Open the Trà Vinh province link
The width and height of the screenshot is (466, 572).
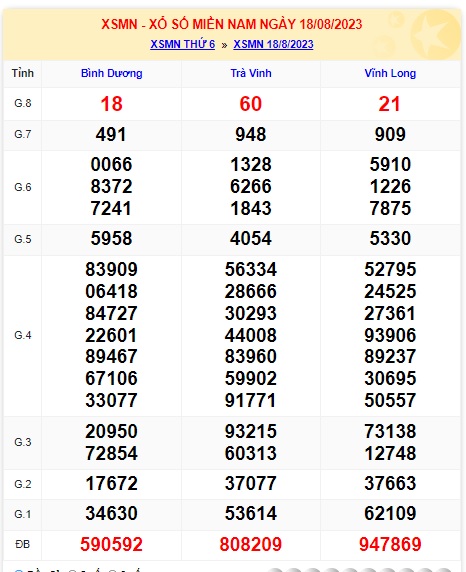251,73
